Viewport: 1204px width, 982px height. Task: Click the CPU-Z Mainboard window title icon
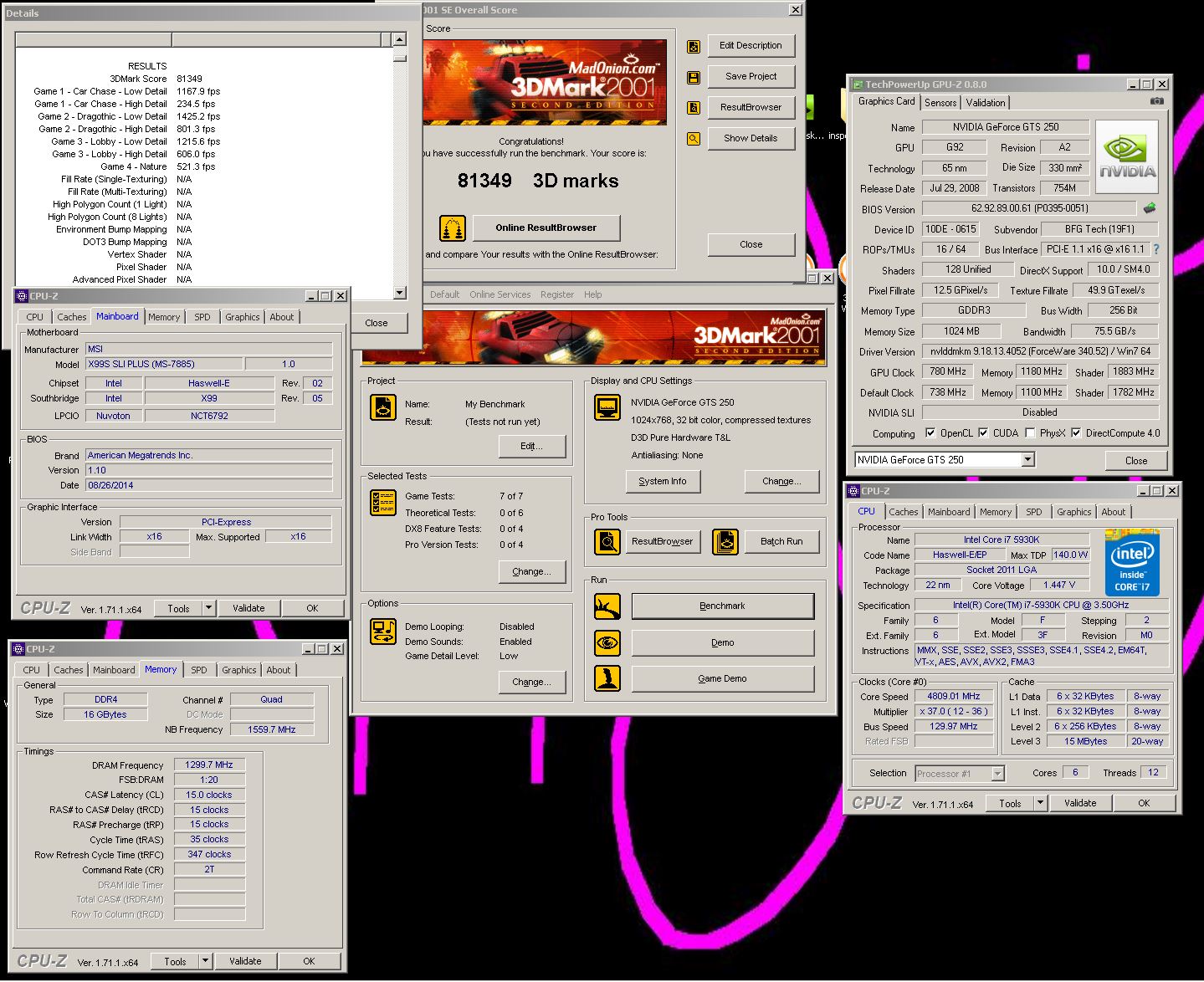22,296
